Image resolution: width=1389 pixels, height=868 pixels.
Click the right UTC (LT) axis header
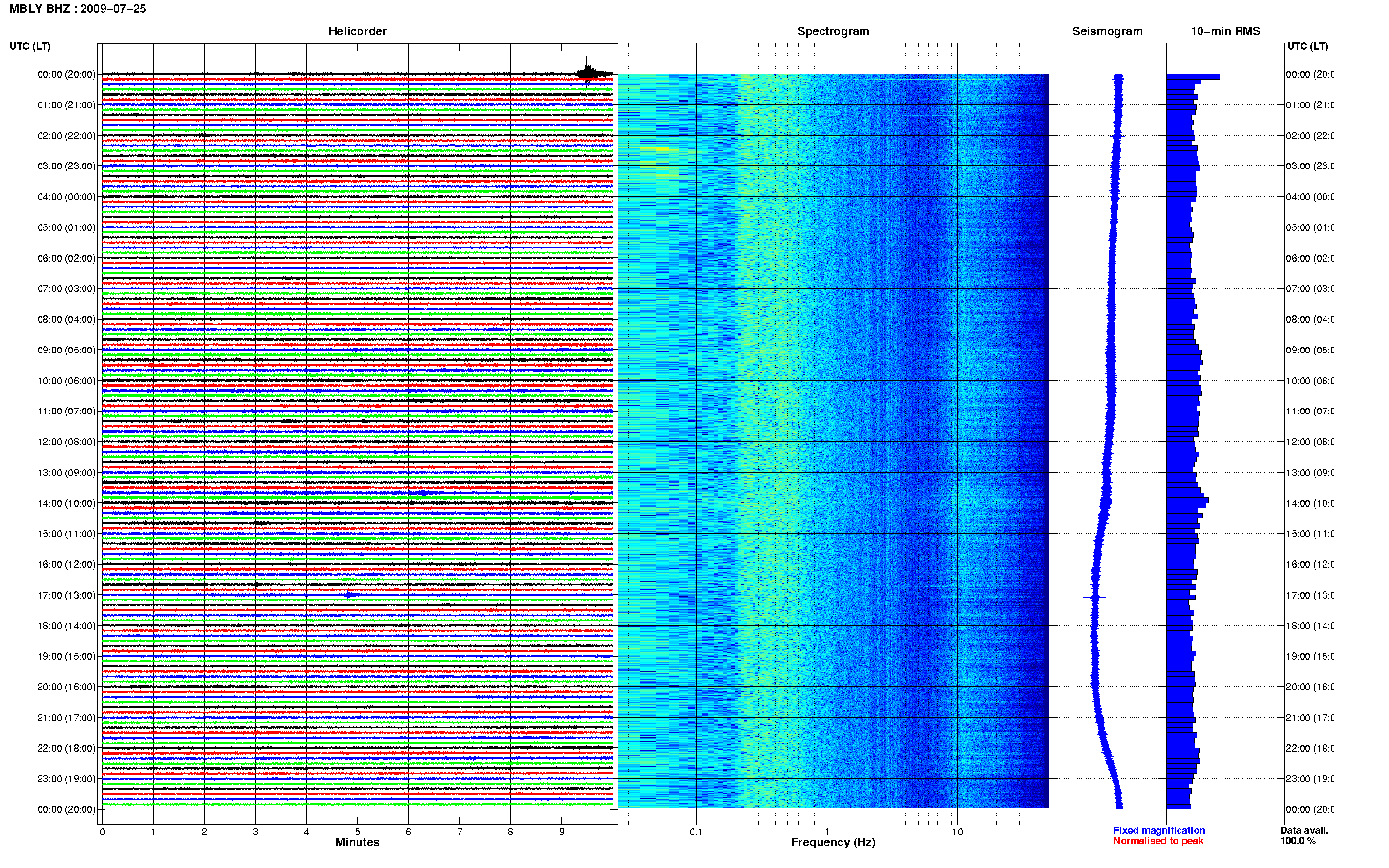pos(1307,46)
